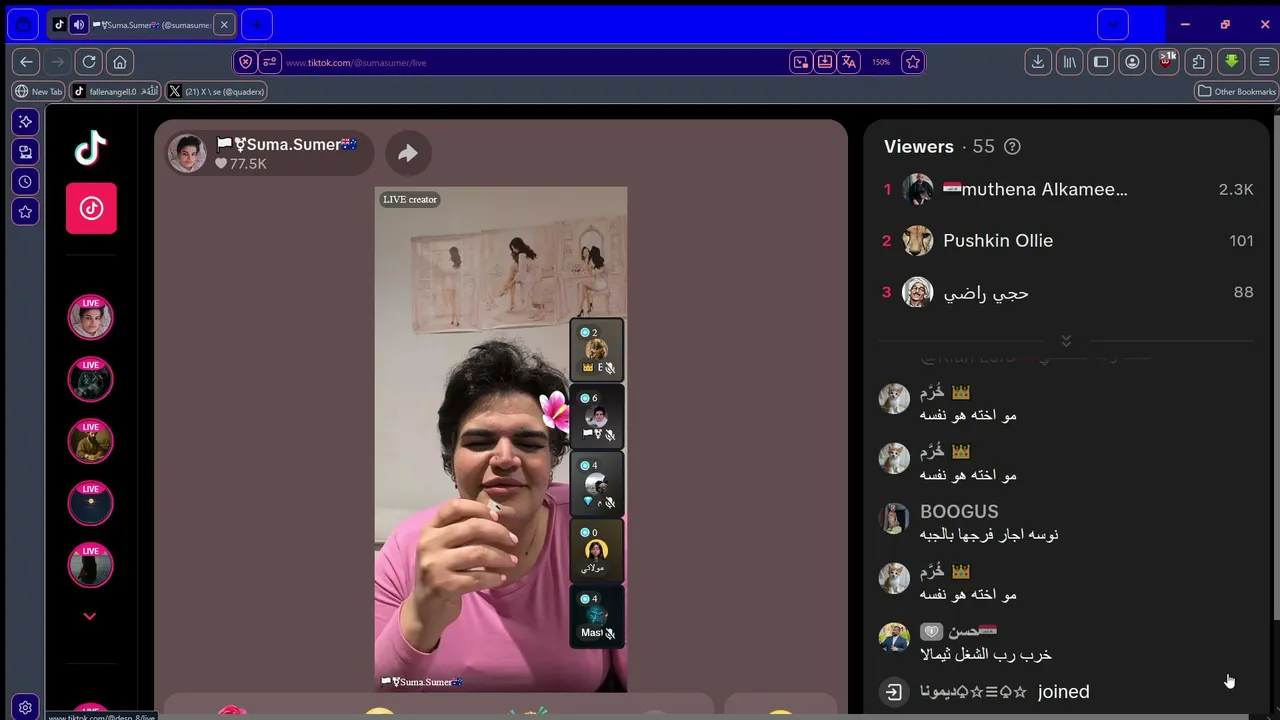Click the Suma.Sumer streamer name in the header
This screenshot has width=1280, height=720.
pyautogui.click(x=287, y=145)
